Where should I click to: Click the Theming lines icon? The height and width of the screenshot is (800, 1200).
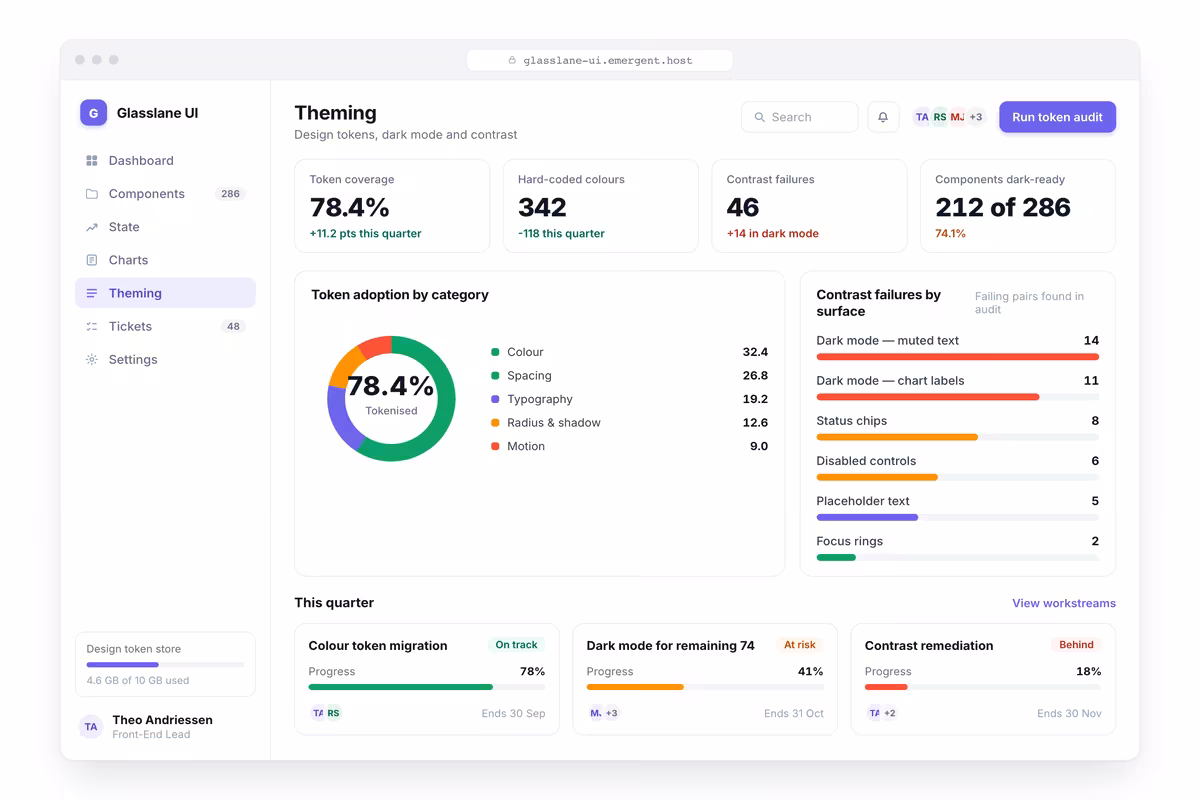click(92, 293)
